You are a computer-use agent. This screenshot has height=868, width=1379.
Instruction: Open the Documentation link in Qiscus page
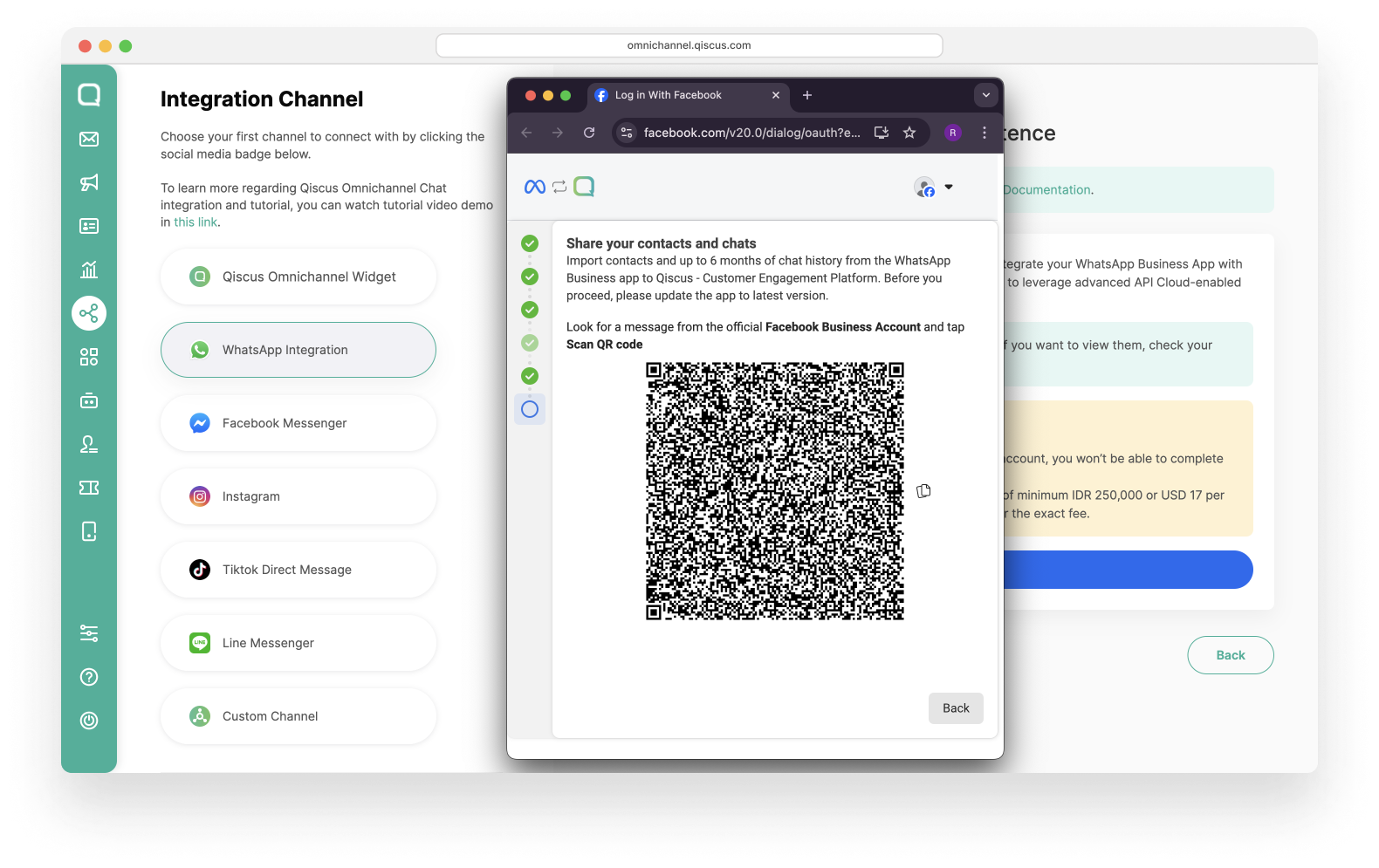click(1047, 189)
